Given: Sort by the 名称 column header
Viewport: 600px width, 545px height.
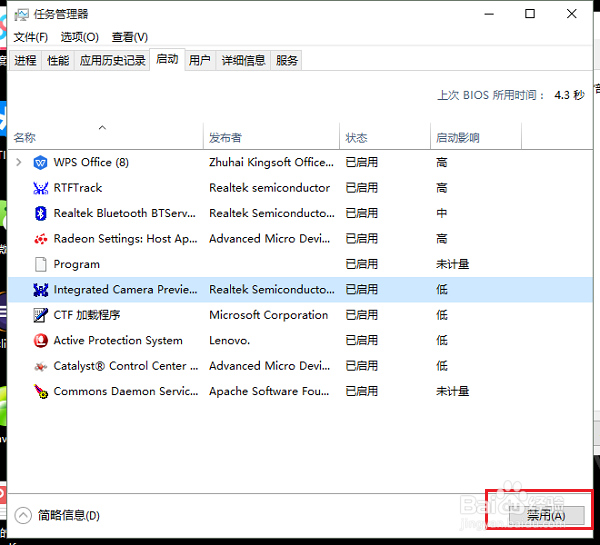Looking at the screenshot, I should [x=106, y=136].
